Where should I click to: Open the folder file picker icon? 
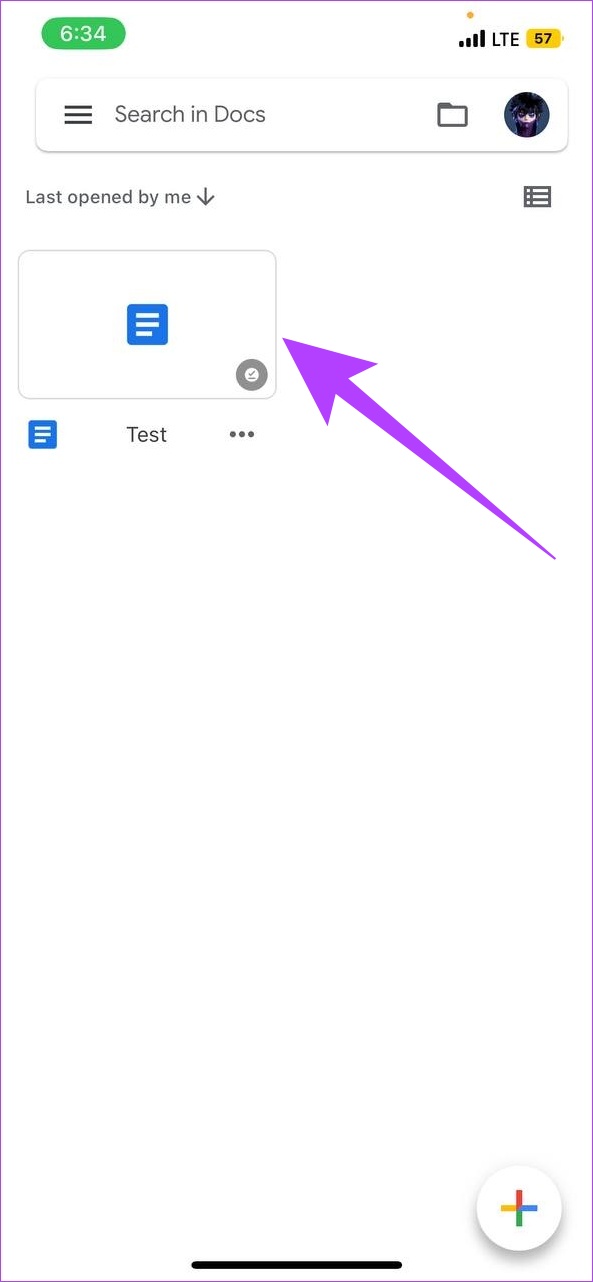pyautogui.click(x=453, y=115)
